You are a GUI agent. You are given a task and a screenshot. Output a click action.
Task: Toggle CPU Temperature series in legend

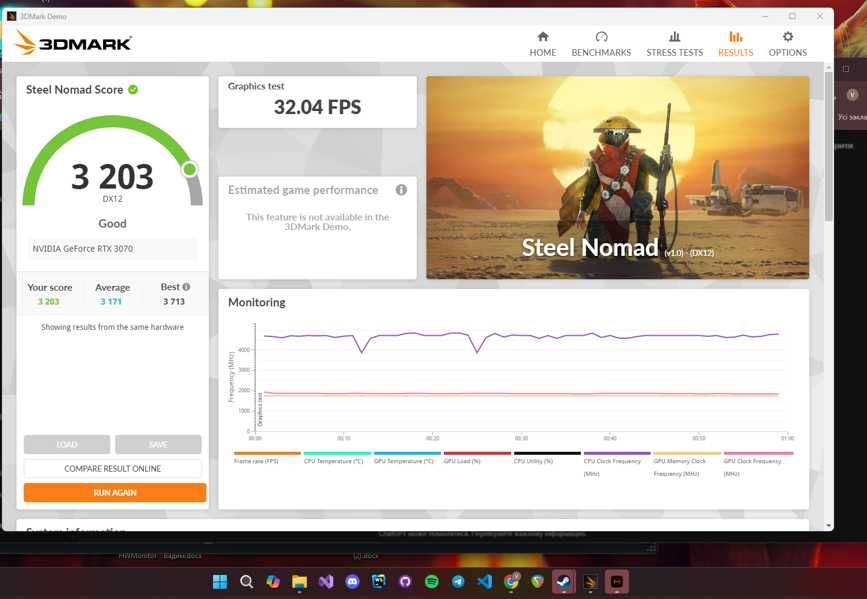point(337,457)
